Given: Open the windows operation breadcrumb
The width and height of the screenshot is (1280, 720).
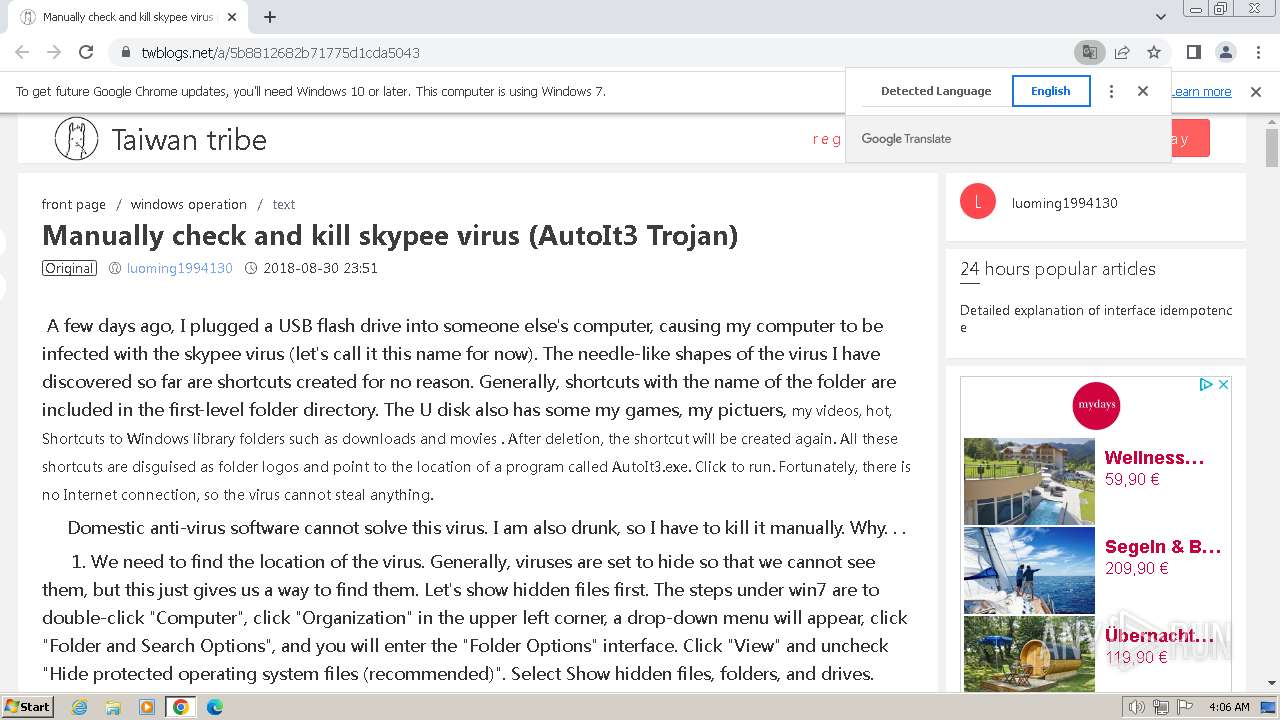Looking at the screenshot, I should point(188,204).
